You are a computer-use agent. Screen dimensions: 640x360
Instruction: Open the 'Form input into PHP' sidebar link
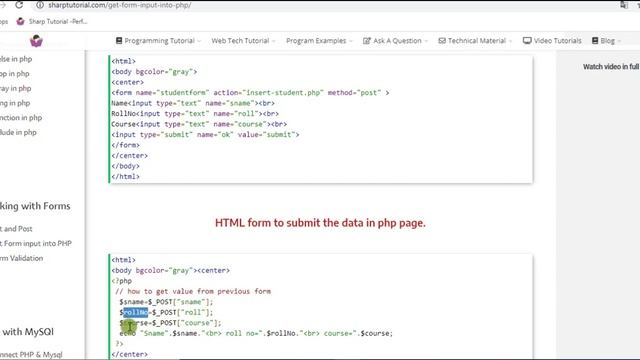pyautogui.click(x=36, y=243)
